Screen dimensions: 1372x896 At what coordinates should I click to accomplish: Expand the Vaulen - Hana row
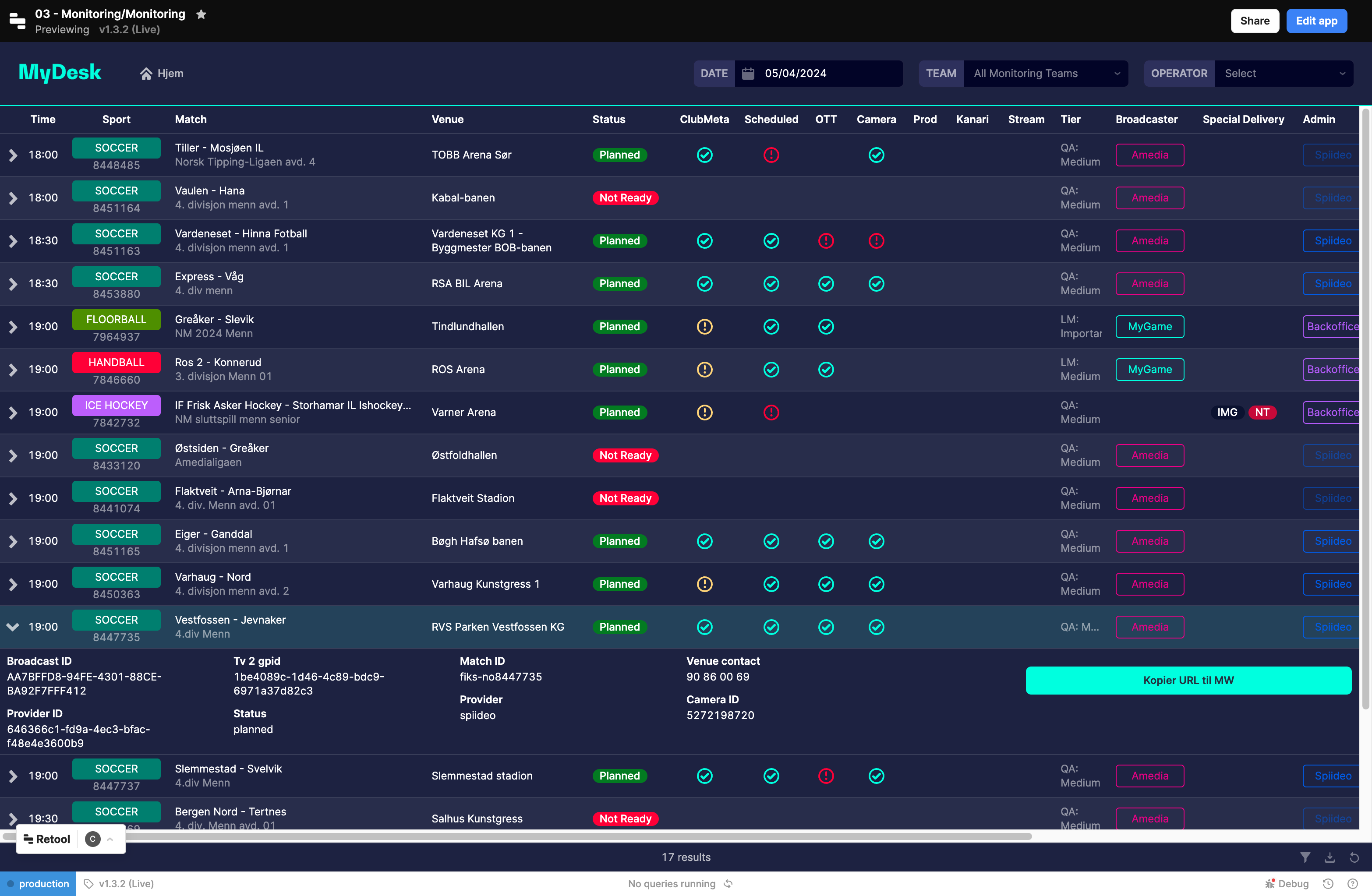click(13, 198)
